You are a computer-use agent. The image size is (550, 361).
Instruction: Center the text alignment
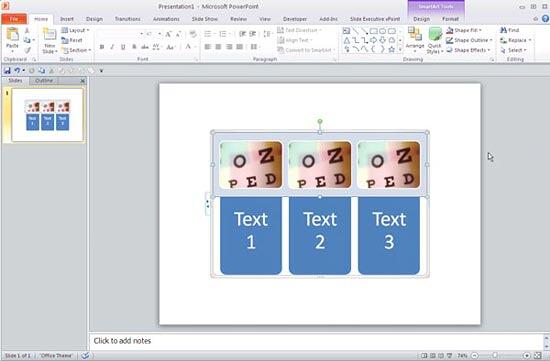(x=218, y=47)
